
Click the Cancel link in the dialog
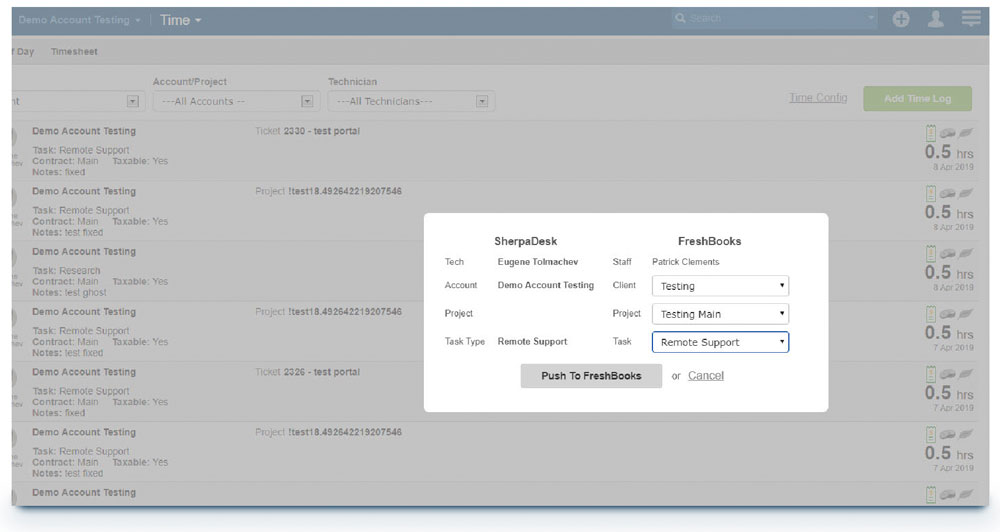(706, 376)
